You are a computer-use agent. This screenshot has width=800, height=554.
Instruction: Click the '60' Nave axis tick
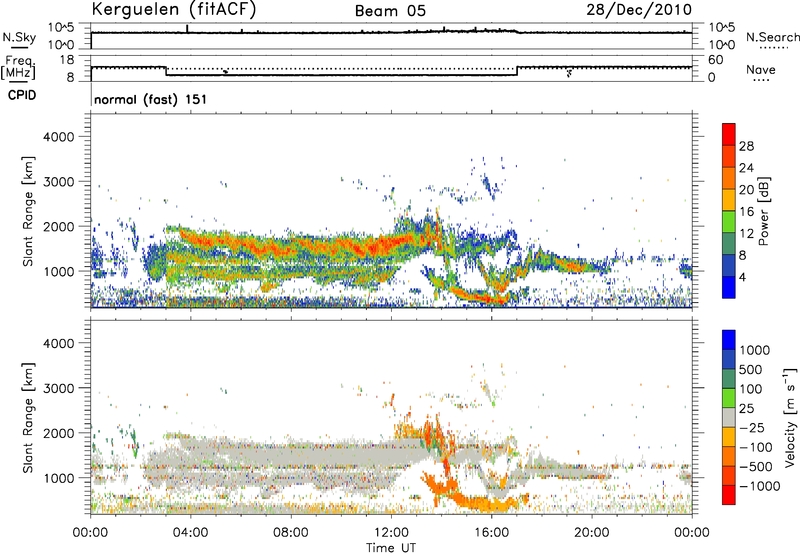click(715, 60)
